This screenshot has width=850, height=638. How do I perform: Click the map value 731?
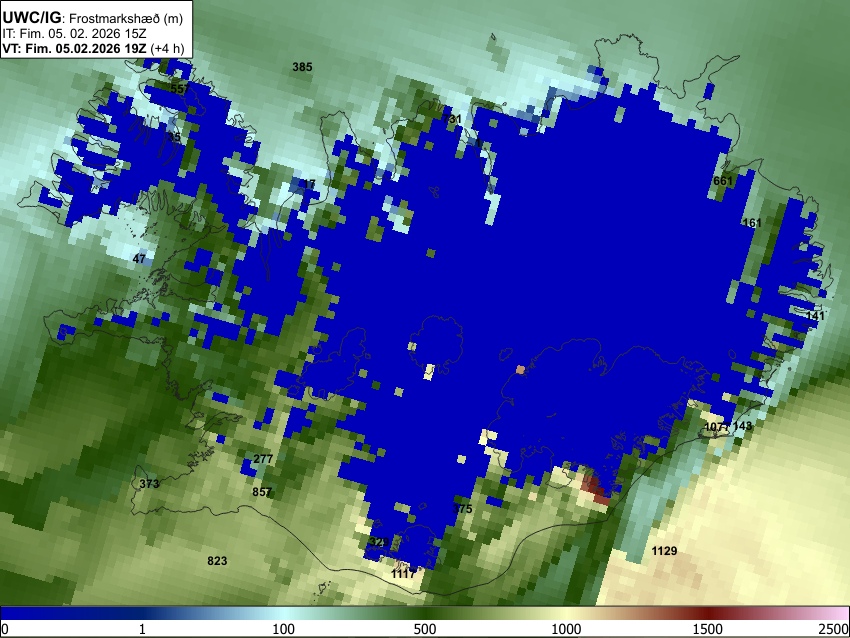(x=452, y=119)
